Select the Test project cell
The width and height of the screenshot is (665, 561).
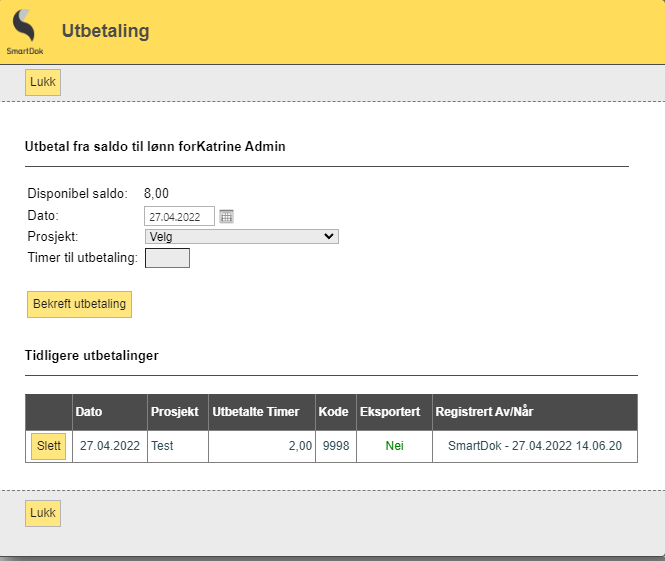162,446
